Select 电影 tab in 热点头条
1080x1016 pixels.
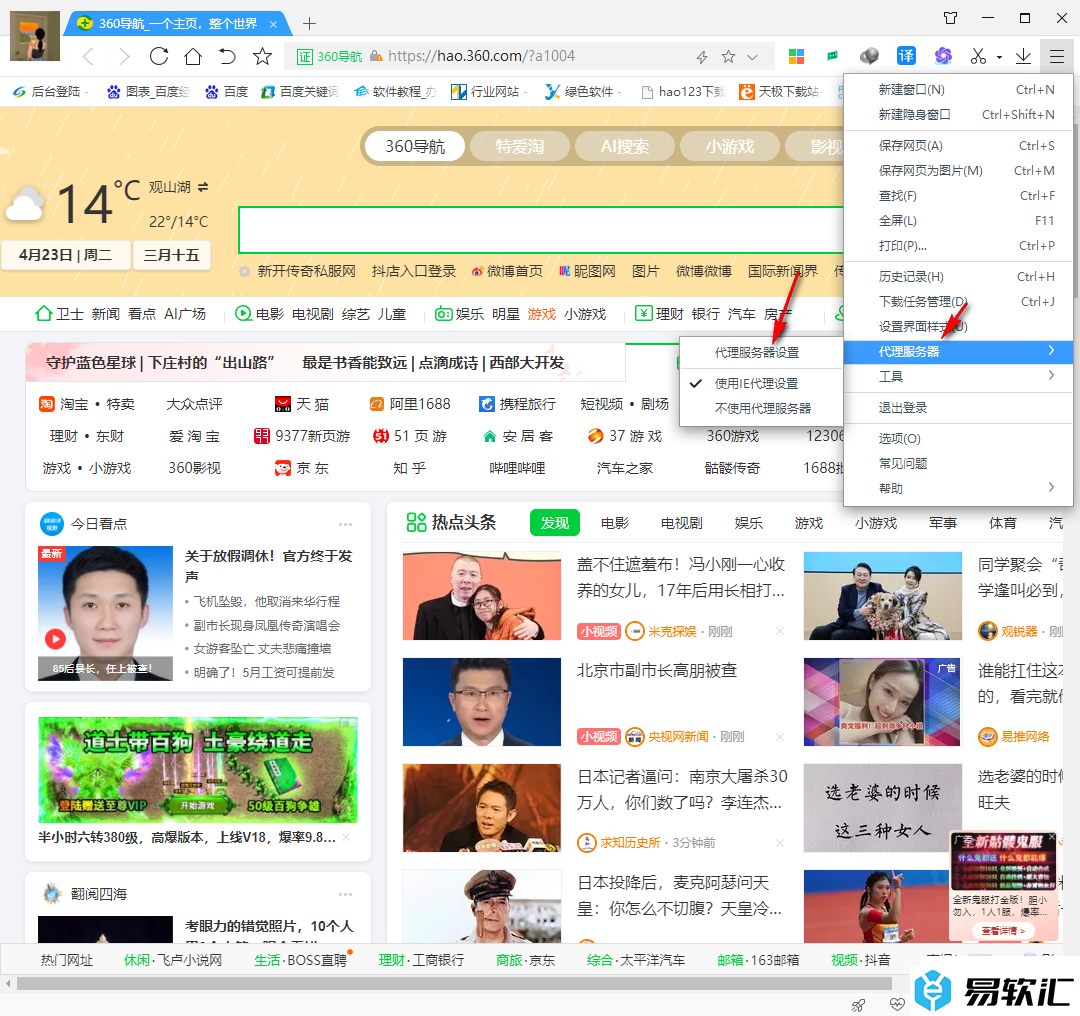tap(614, 523)
